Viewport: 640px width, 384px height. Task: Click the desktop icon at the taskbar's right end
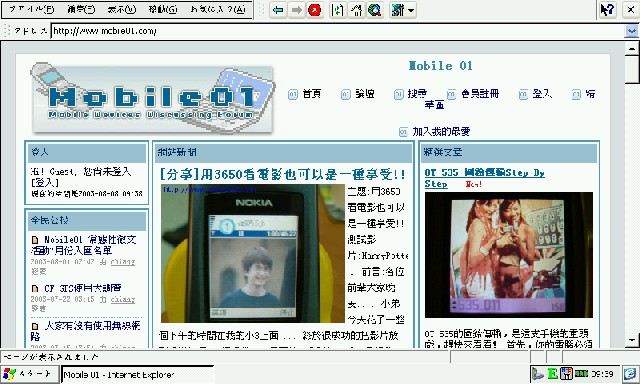click(x=631, y=373)
